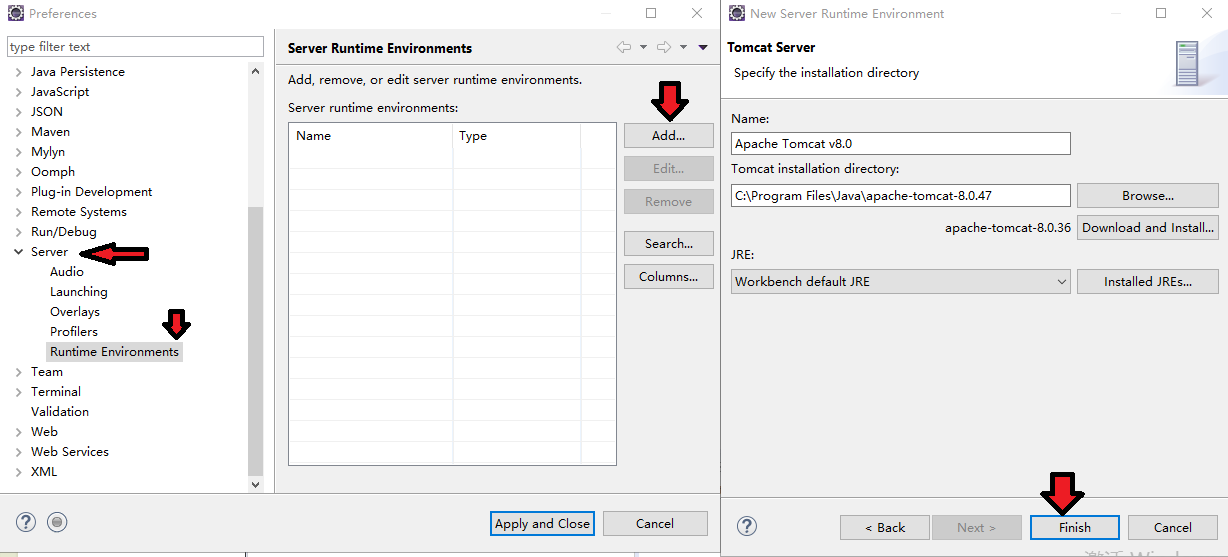
Task: Select the Web Services preference label
Action: point(70,452)
